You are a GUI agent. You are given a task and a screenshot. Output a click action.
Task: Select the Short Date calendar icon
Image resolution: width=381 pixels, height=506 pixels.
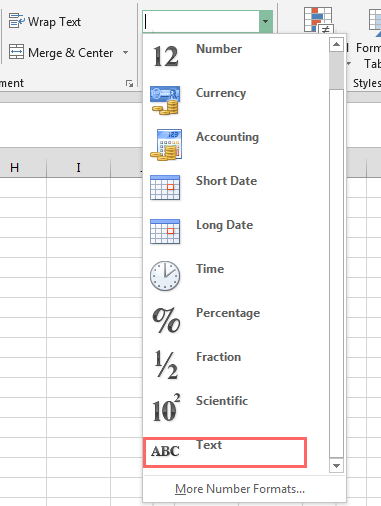tap(165, 187)
